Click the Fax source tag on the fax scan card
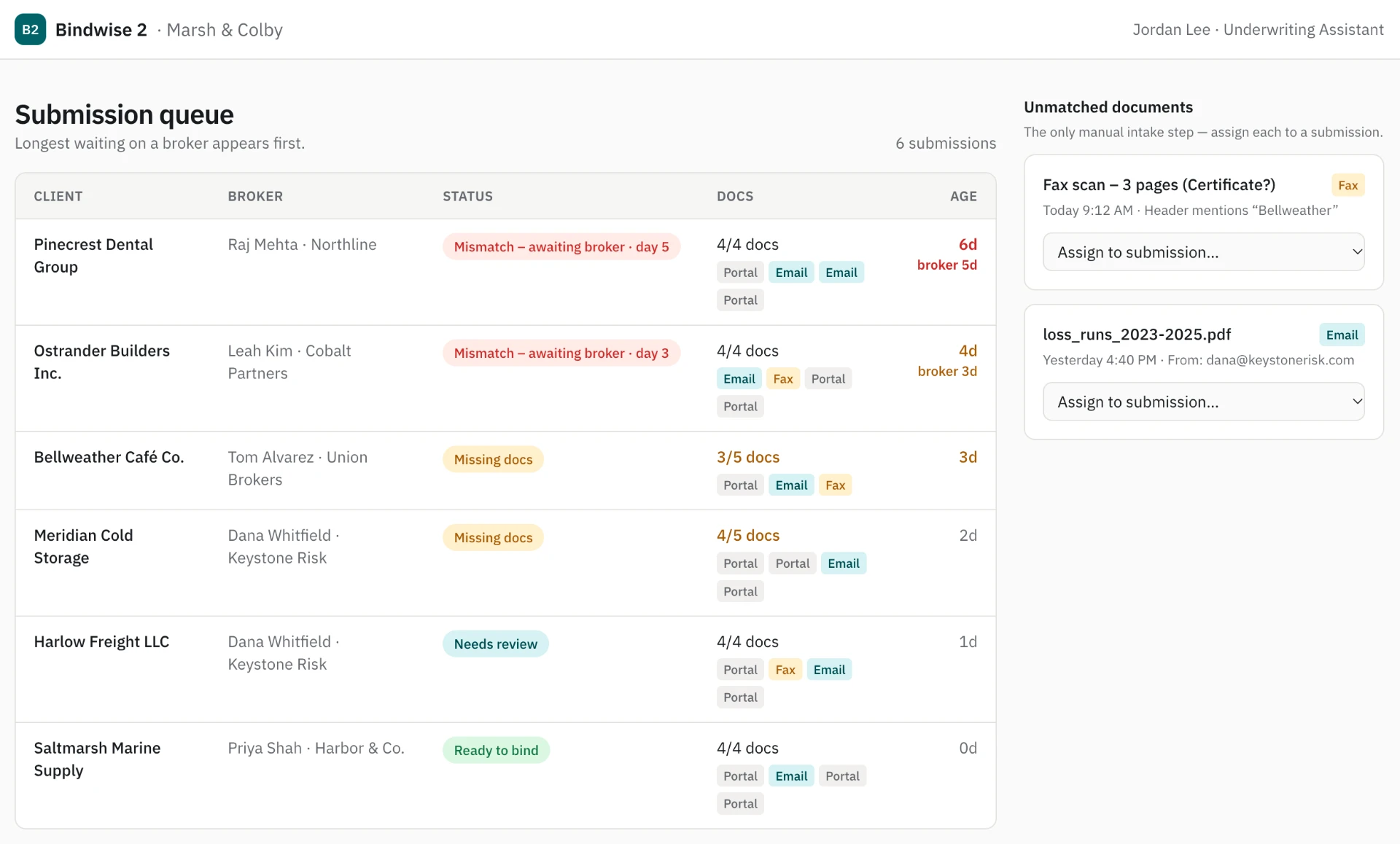1400x844 pixels. click(x=1347, y=185)
